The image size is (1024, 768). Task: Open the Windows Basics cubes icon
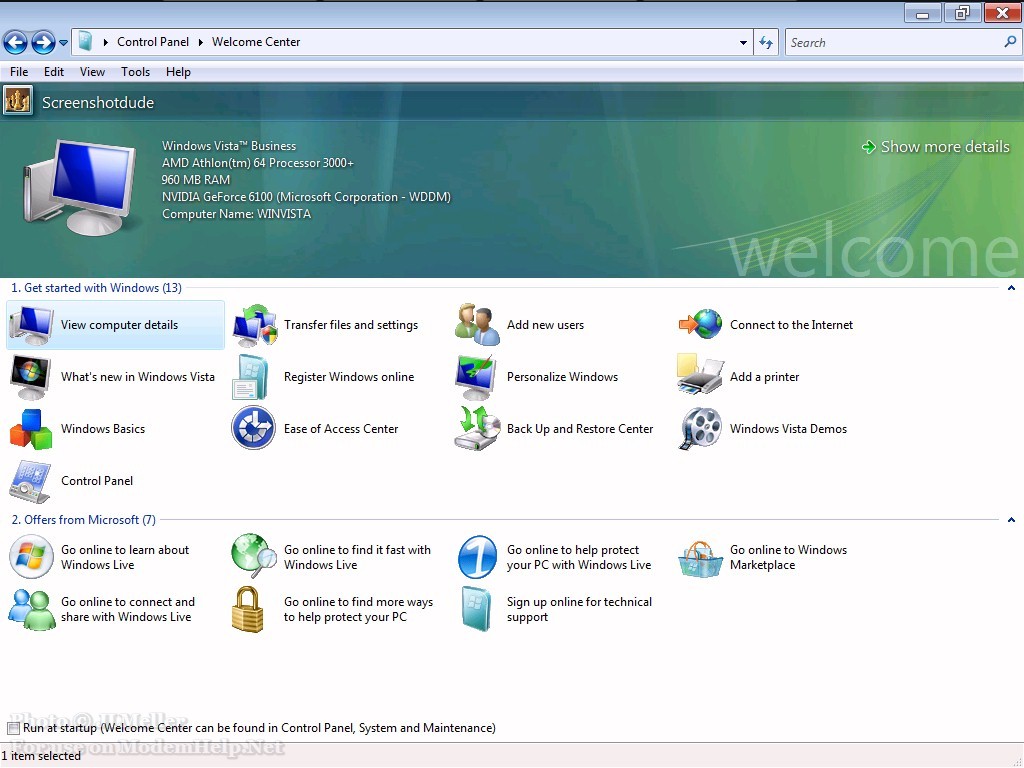pos(31,429)
